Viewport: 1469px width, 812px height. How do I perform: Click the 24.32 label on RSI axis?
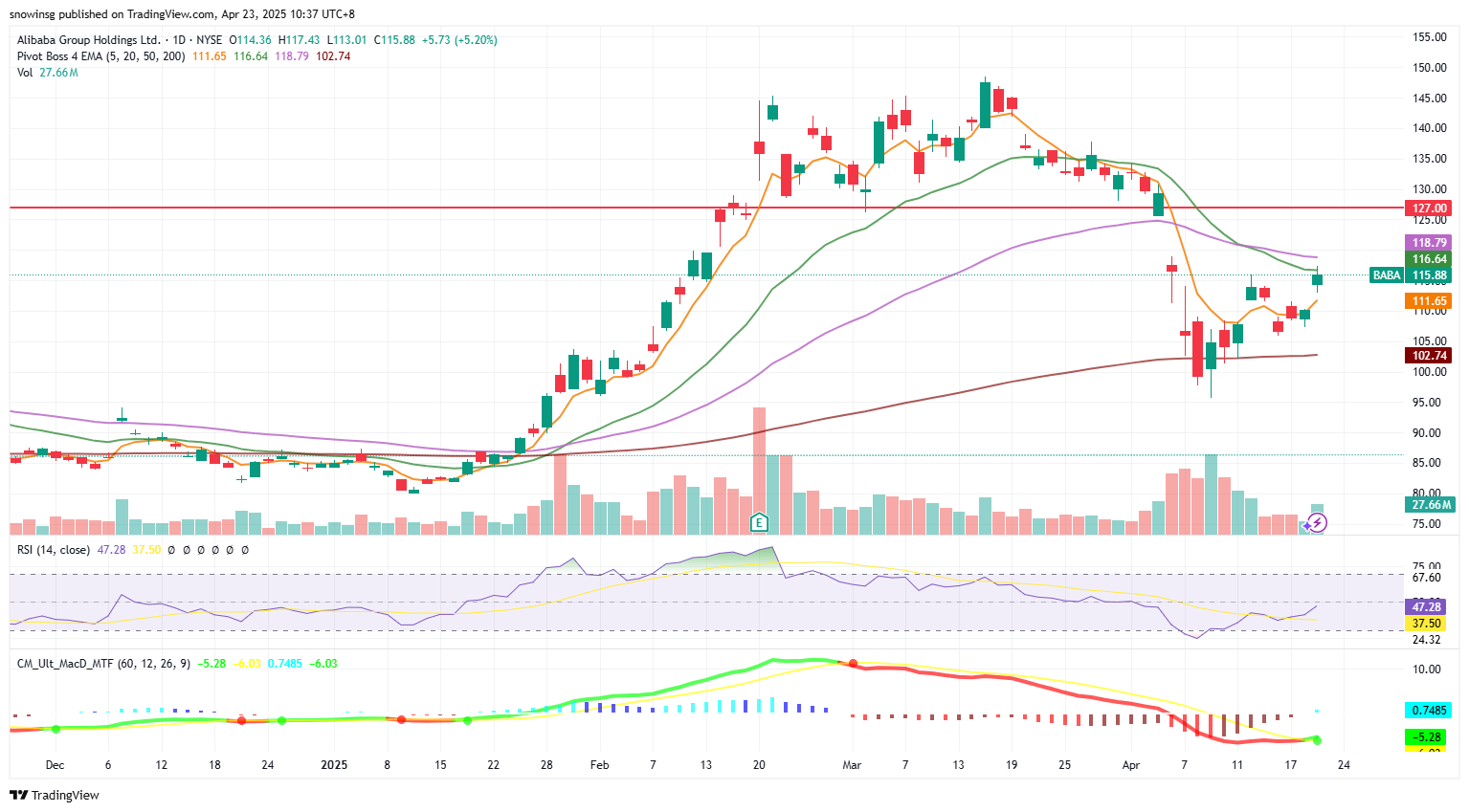[1427, 640]
